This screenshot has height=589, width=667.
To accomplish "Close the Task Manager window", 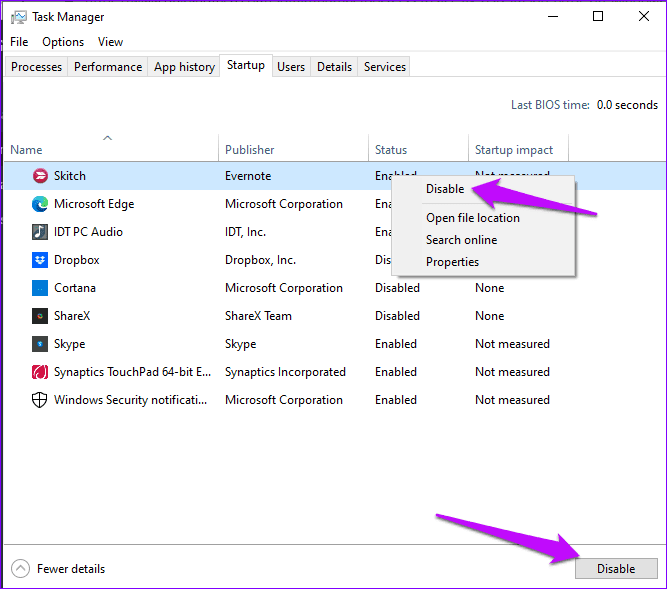I will (644, 17).
